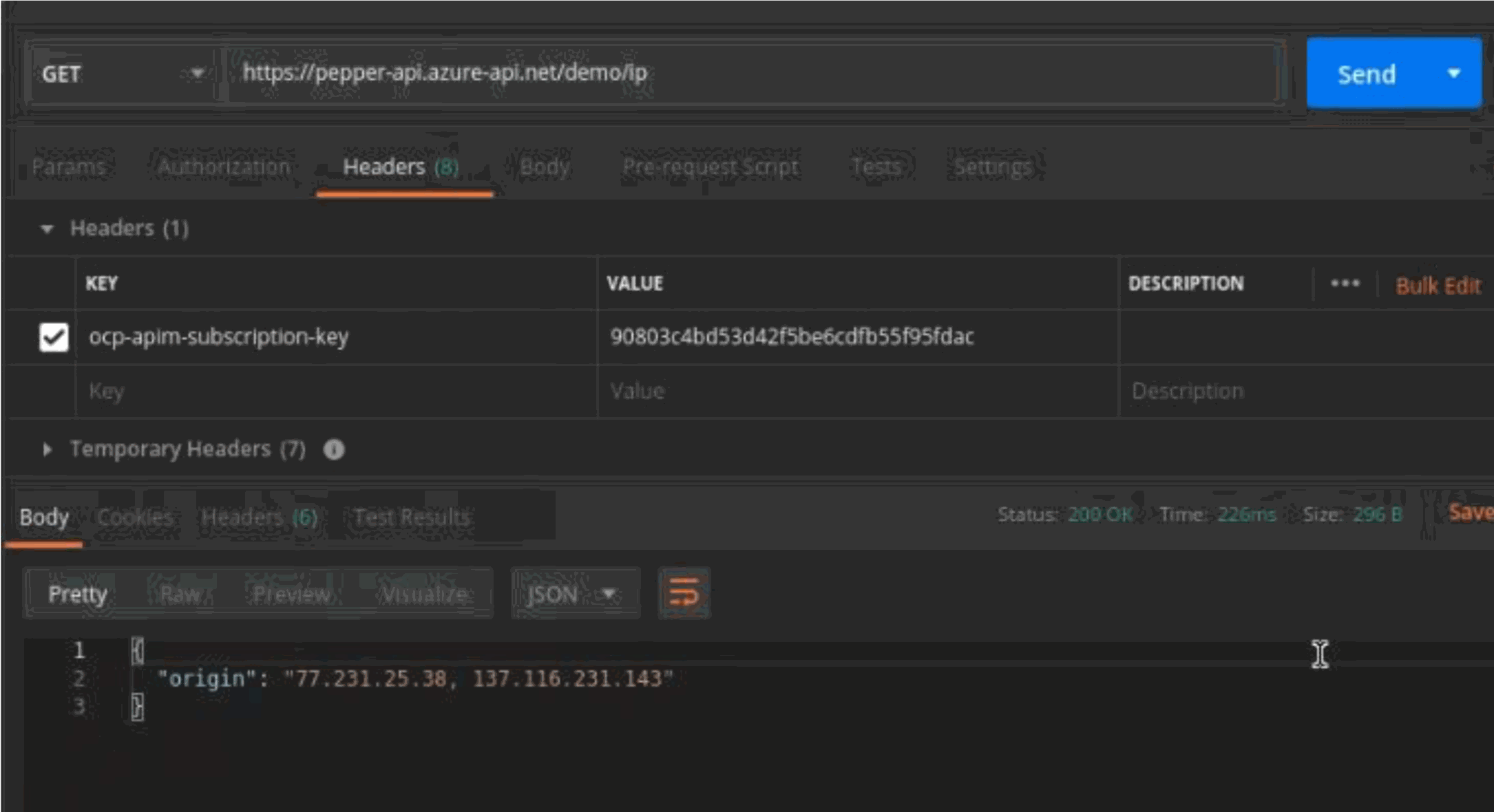Click the ocp-apim-subscription-key key cell
The image size is (1494, 812).
click(337, 336)
